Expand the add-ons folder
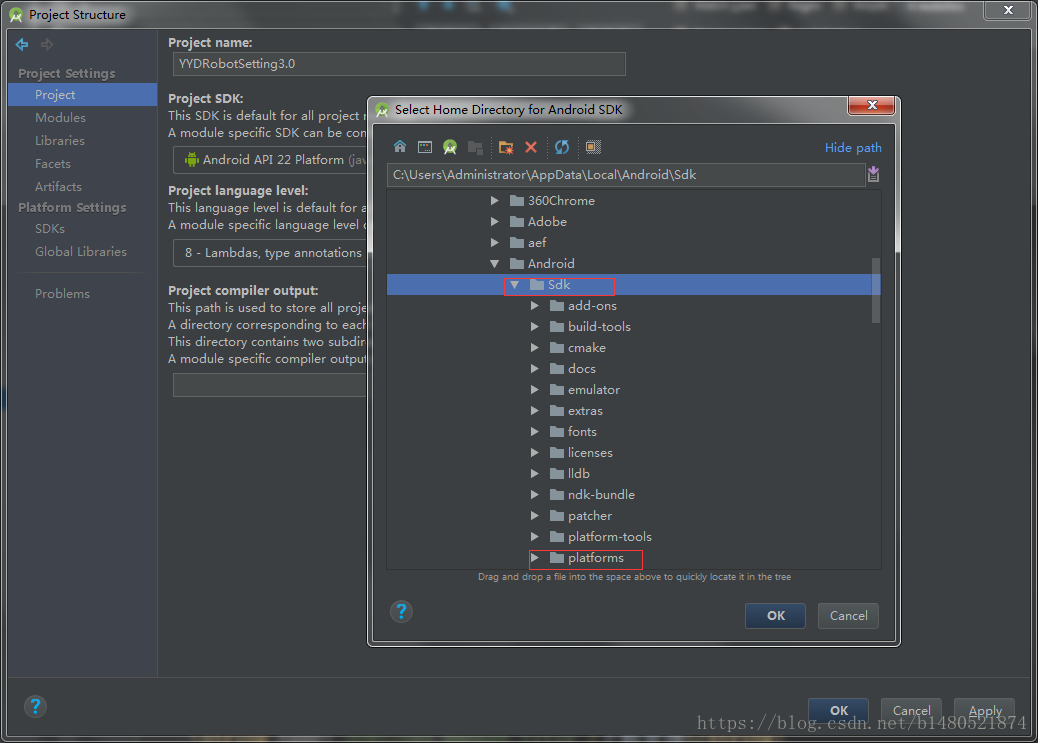1038x743 pixels. [535, 305]
